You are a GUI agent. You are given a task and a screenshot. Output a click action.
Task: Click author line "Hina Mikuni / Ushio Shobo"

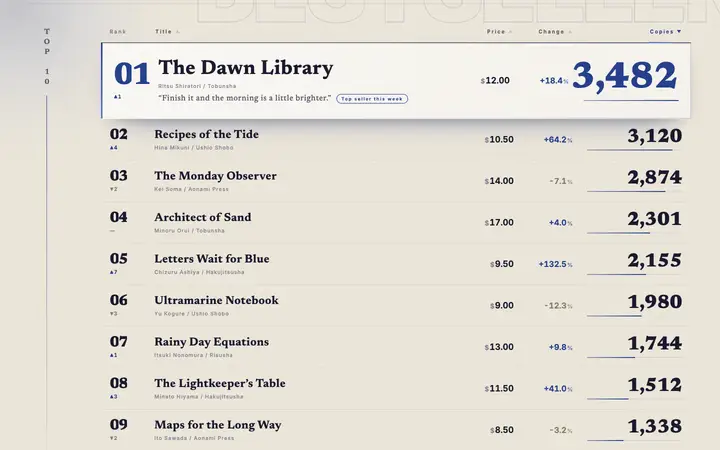click(x=194, y=147)
